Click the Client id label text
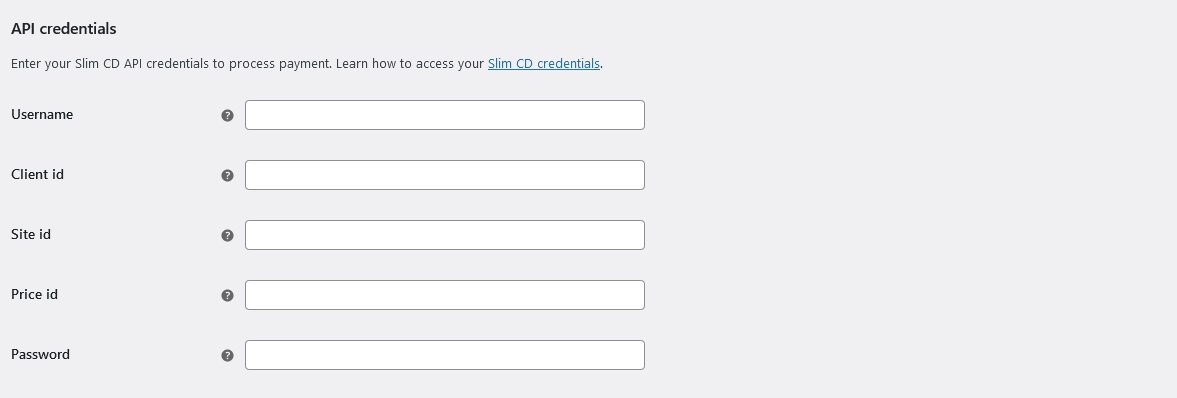Screen dimensions: 1177x398 coord(38,174)
